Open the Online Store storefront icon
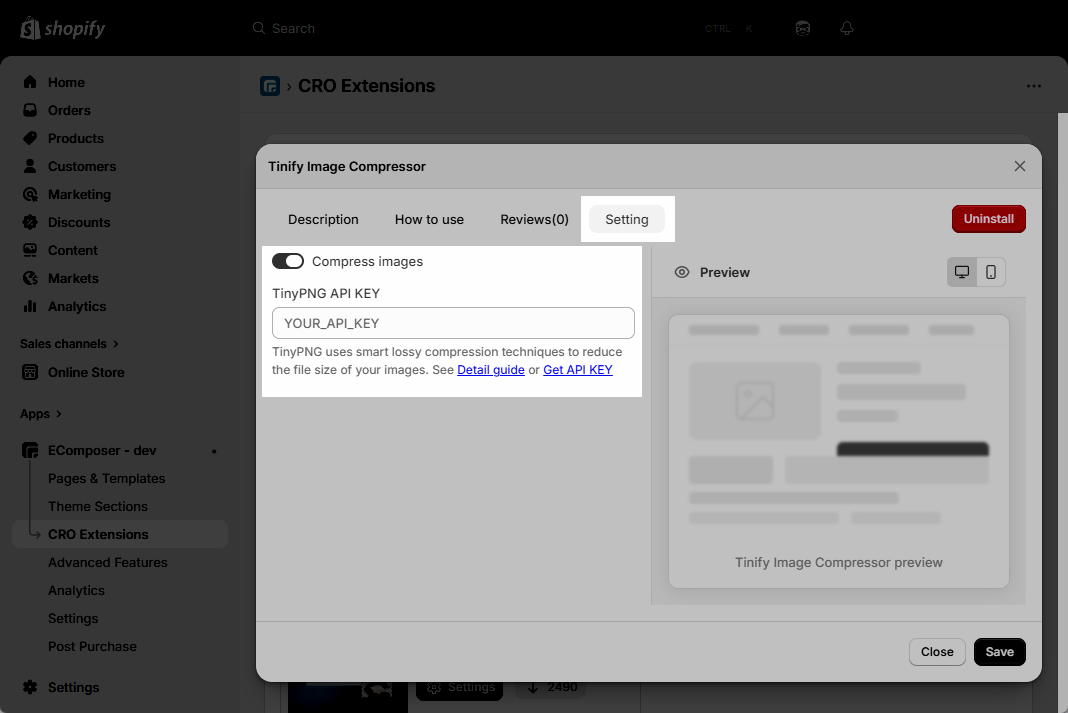 [x=30, y=372]
